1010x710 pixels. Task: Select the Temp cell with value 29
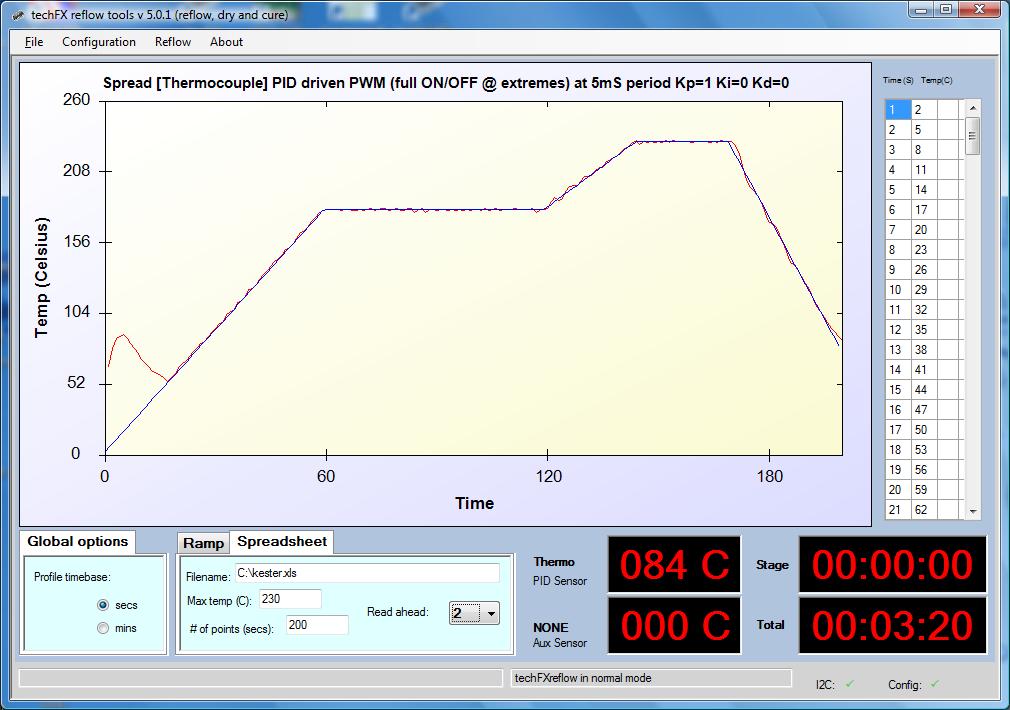(924, 289)
